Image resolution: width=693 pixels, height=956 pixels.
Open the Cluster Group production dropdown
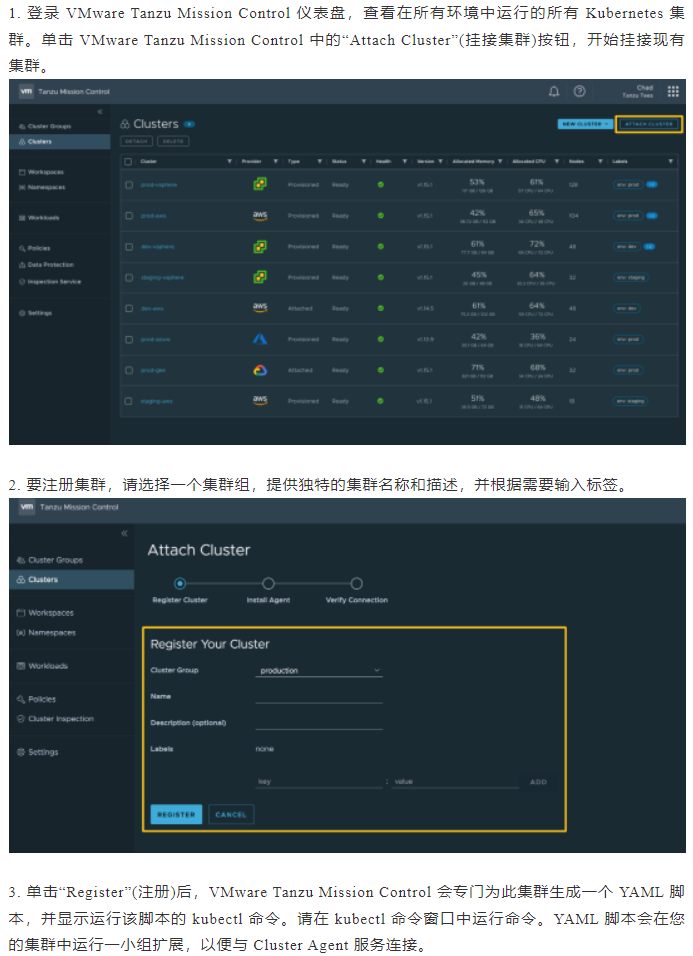coord(318,670)
